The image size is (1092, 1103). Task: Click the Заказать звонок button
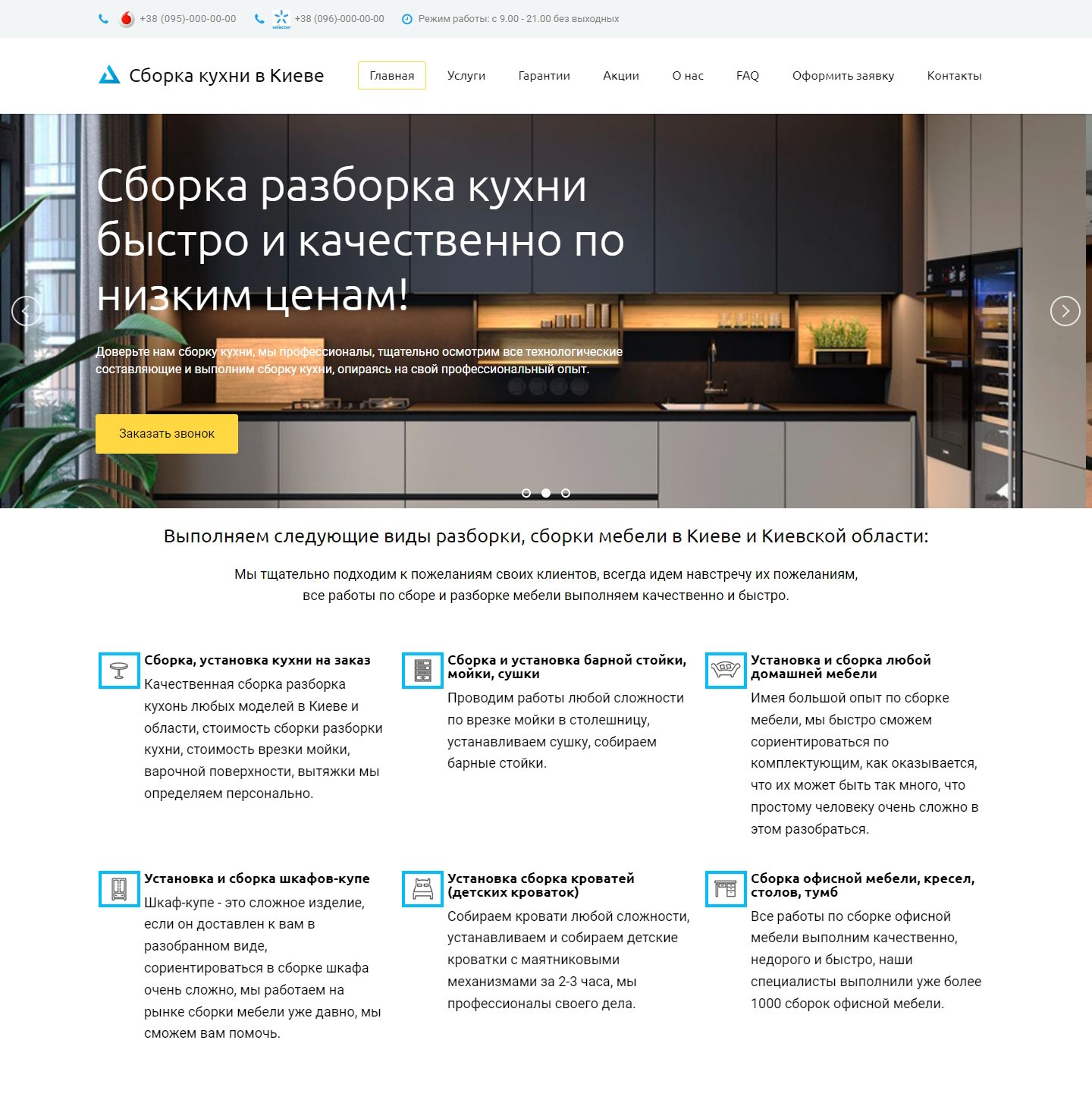point(167,434)
